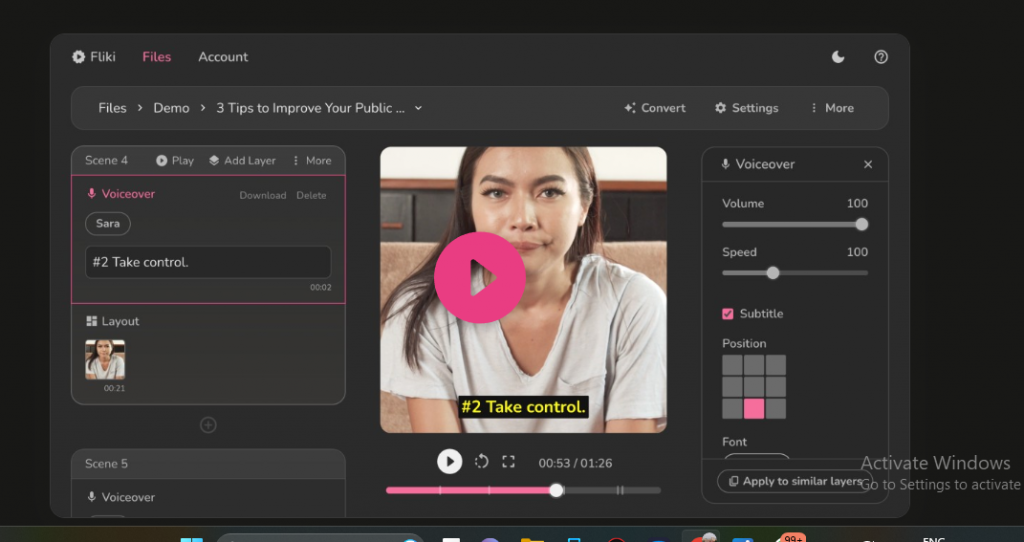Select top-left subtitle position cell

point(732,365)
